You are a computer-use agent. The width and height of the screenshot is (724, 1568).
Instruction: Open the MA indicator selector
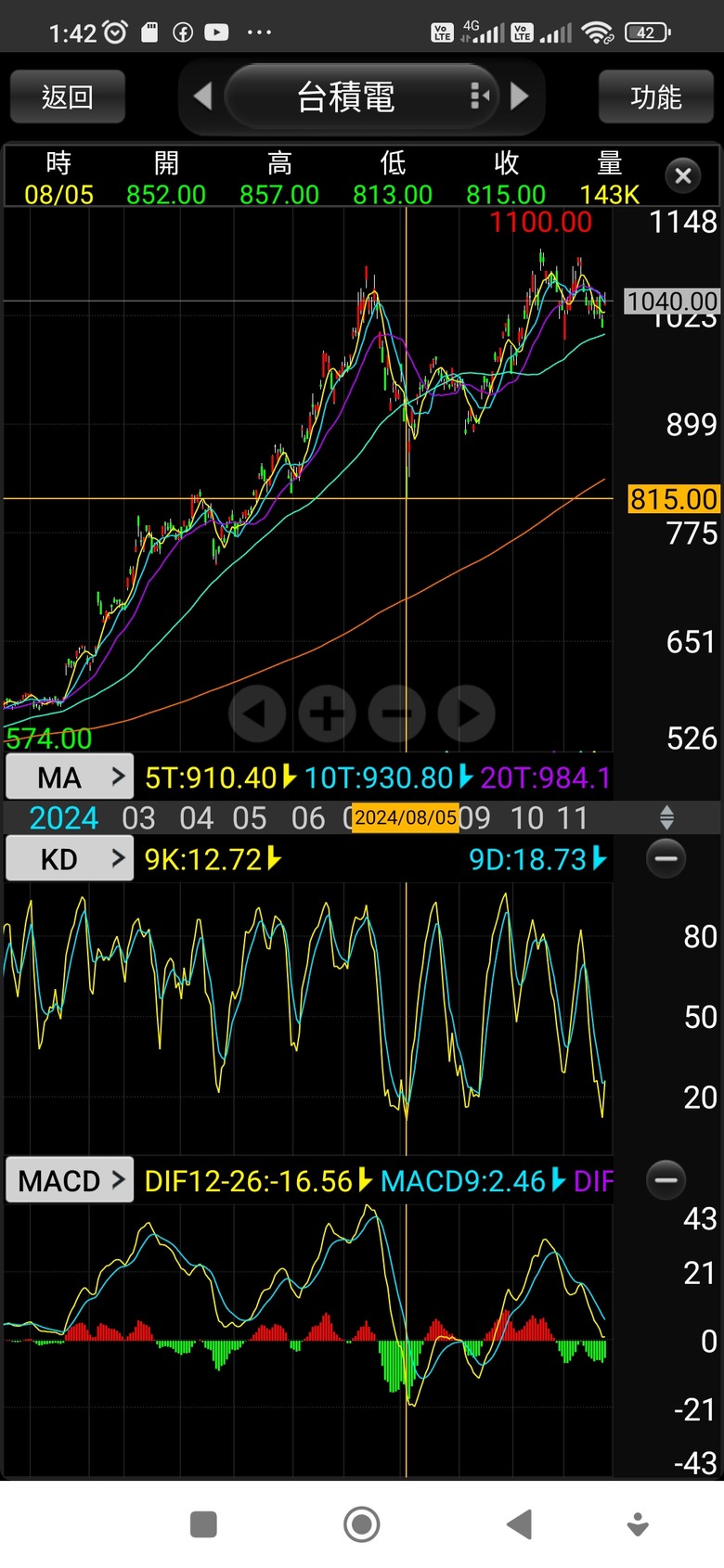(70, 777)
